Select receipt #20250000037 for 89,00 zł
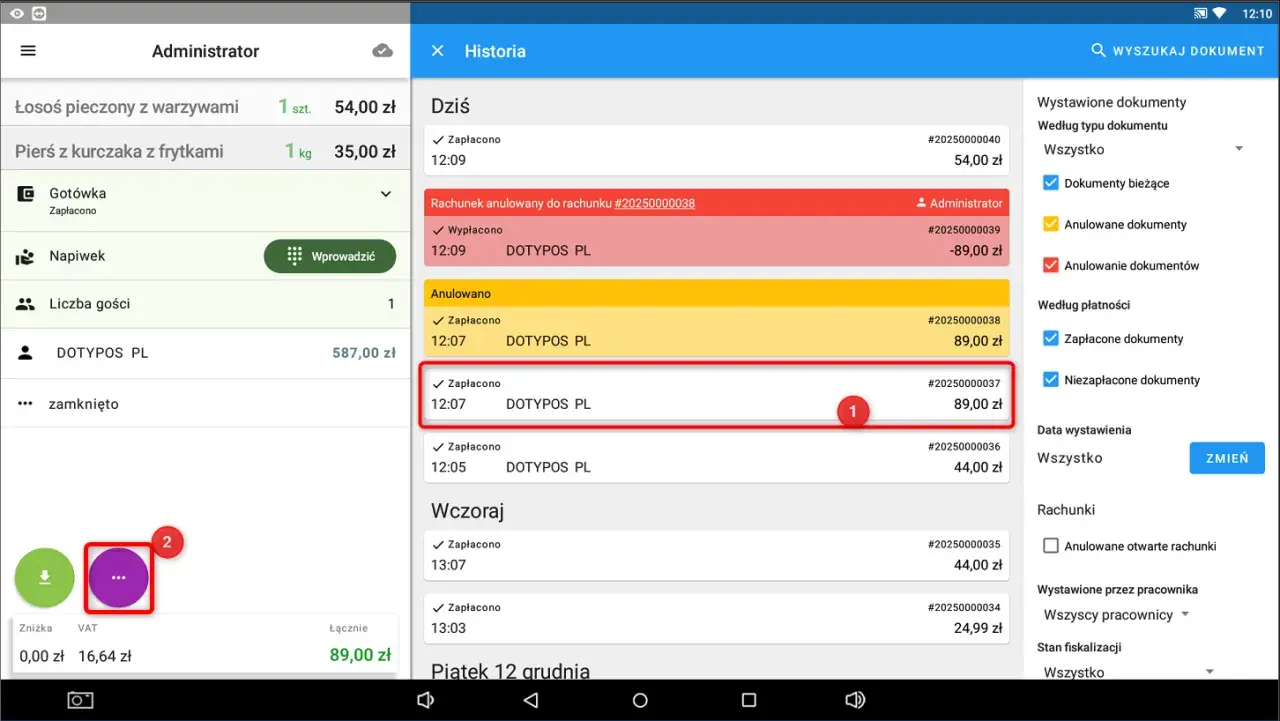Screen dimensions: 1280x721 716,394
